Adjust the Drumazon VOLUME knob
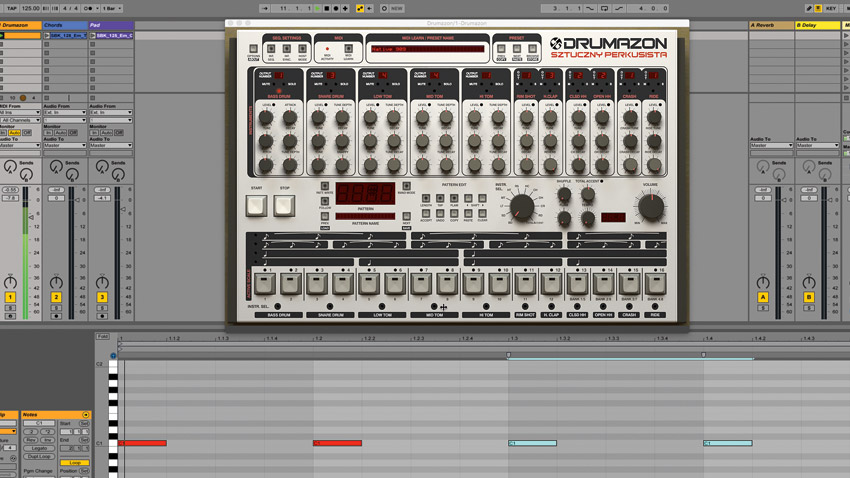This screenshot has width=850, height=478. 651,207
